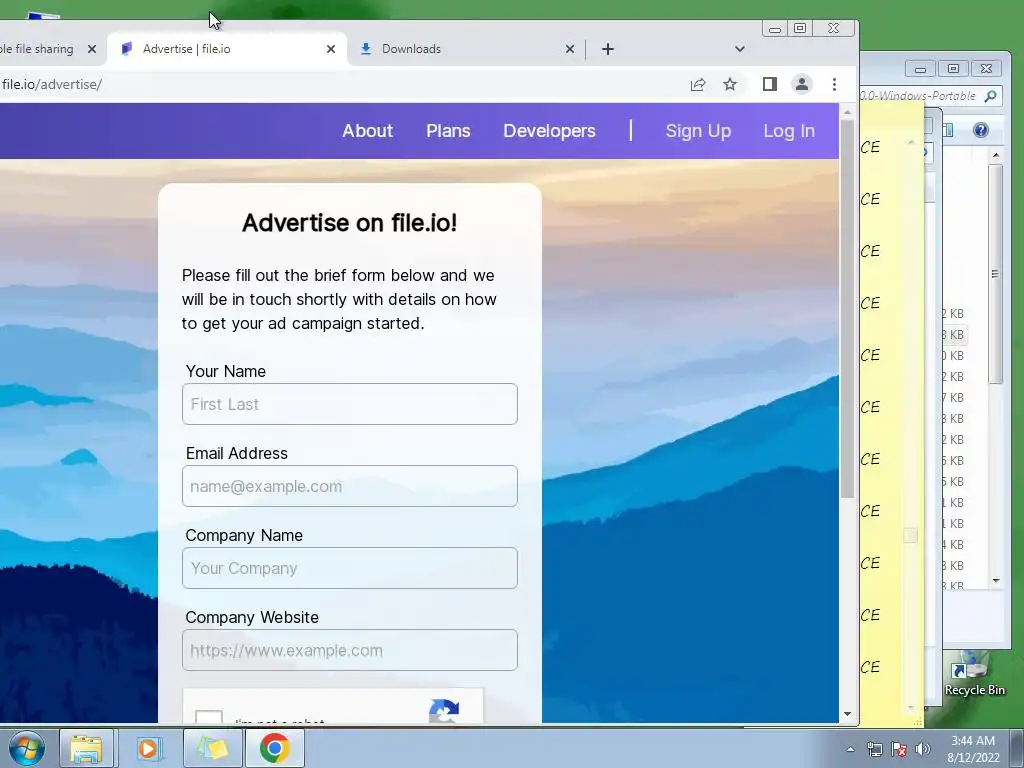This screenshot has height=768, width=1024.
Task: Open the Chrome three-dot menu
Action: [x=834, y=84]
